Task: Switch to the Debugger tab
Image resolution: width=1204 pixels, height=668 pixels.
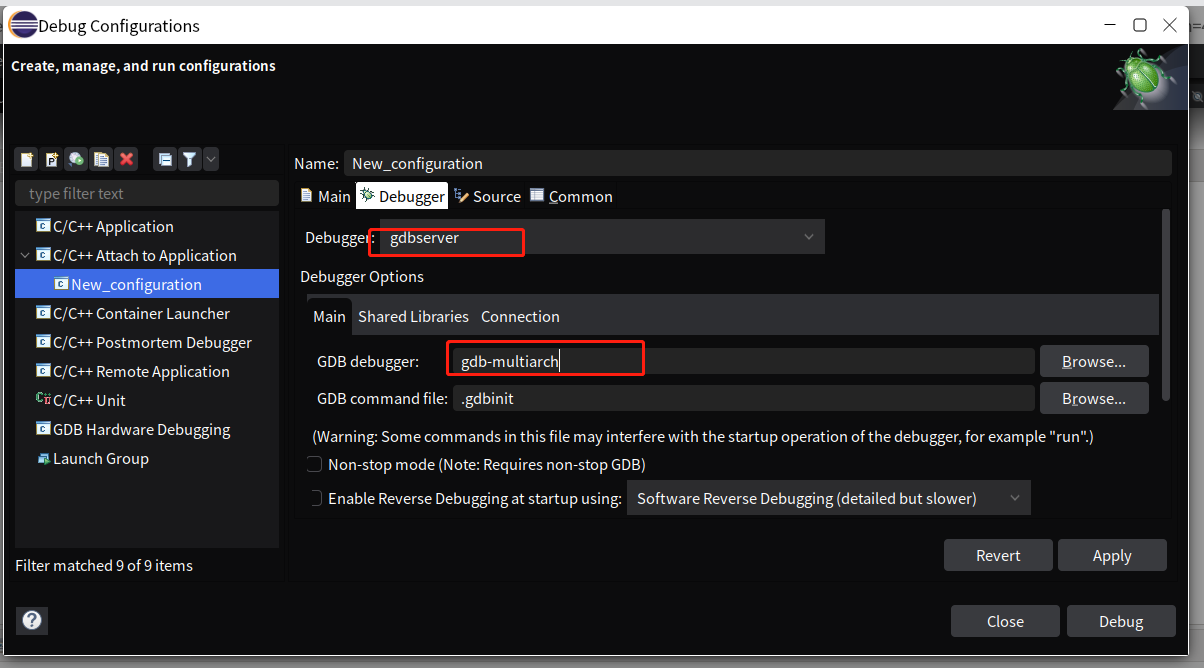Action: pos(402,196)
